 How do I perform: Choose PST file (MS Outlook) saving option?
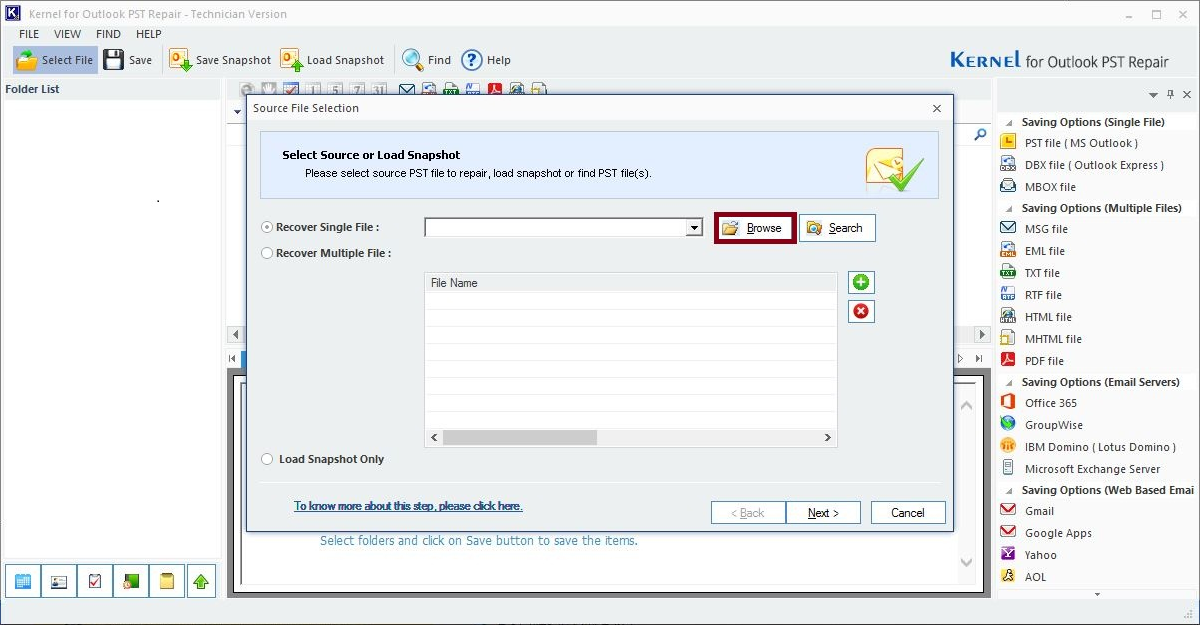click(x=1081, y=143)
